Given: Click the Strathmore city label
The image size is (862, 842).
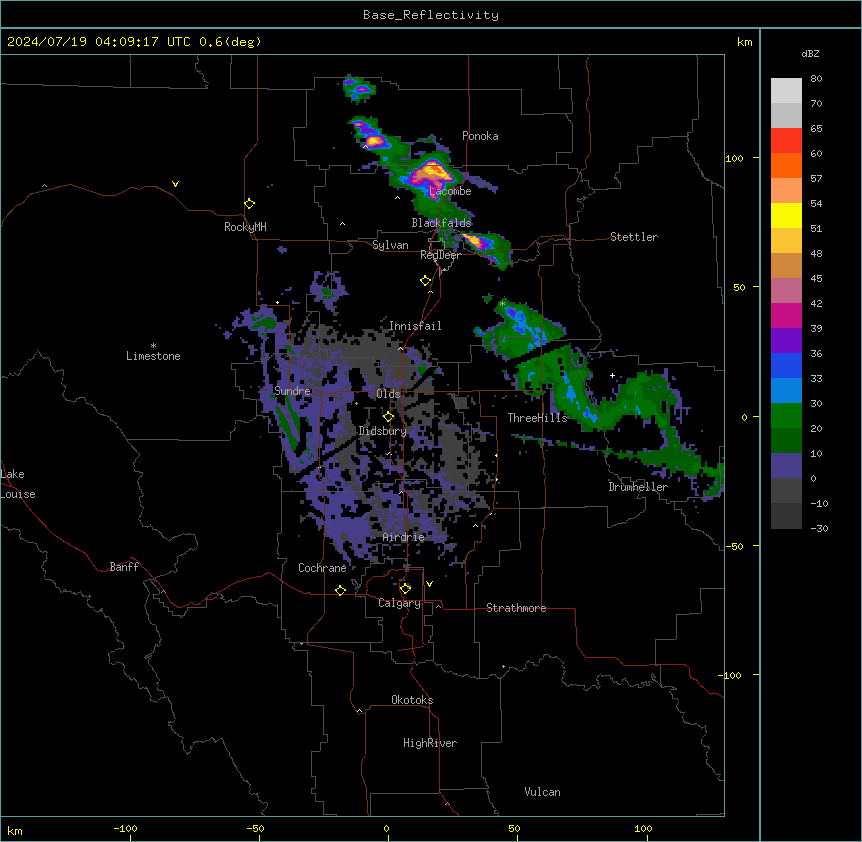Looking at the screenshot, I should pos(516,608).
